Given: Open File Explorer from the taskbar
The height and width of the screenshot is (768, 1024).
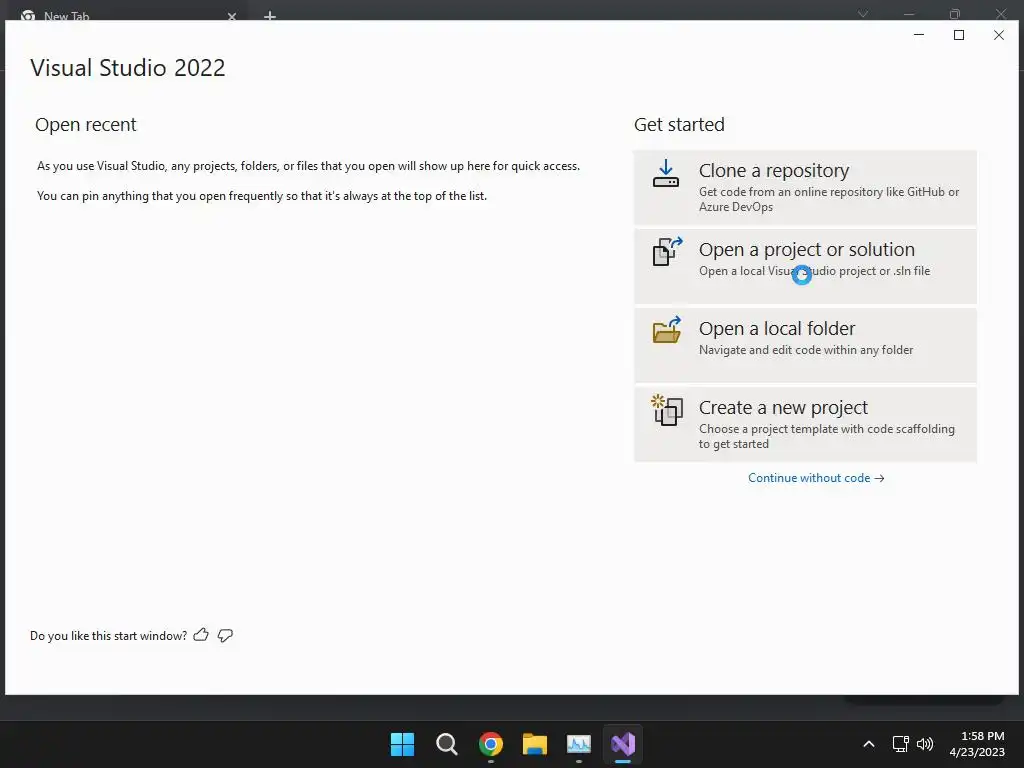Looking at the screenshot, I should [534, 744].
